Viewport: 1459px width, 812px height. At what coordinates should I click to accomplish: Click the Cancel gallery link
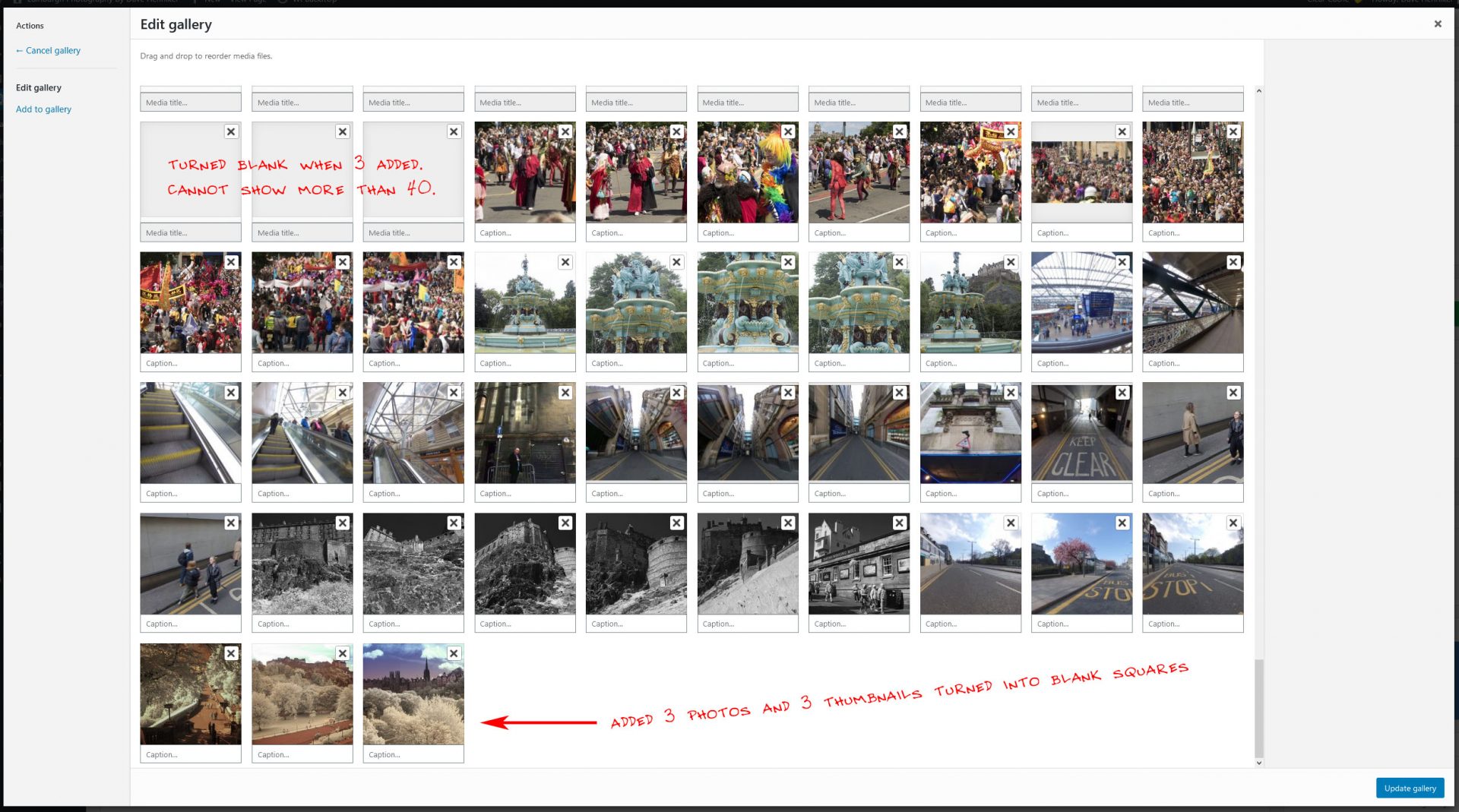[x=48, y=50]
